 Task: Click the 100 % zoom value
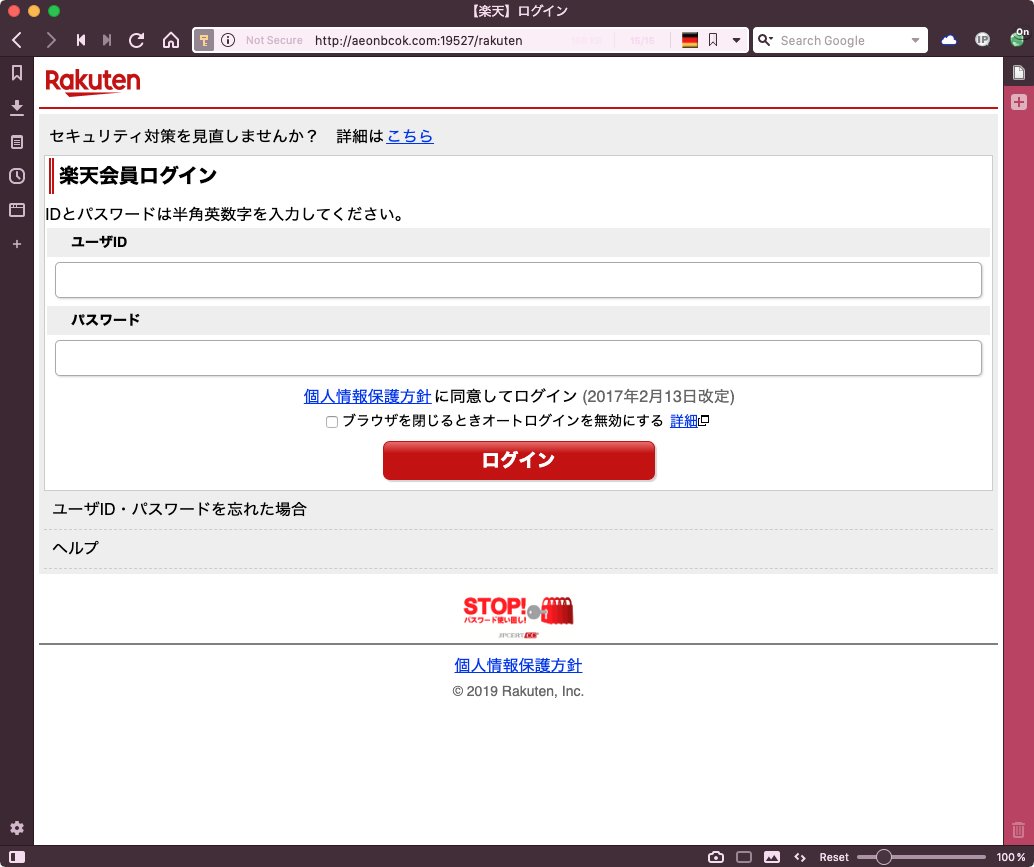click(1011, 857)
